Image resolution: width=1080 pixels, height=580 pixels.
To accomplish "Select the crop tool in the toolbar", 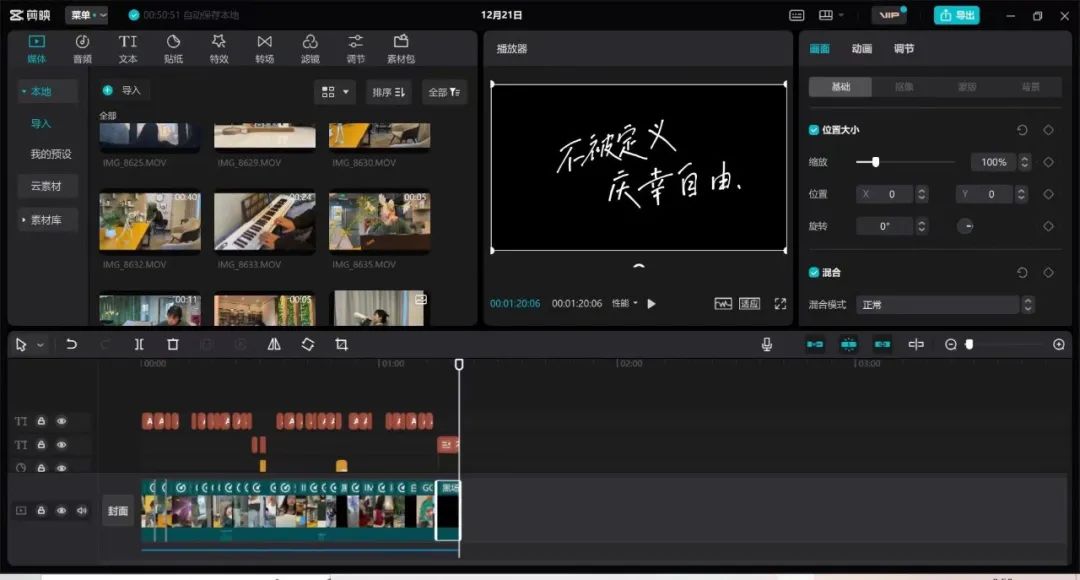I will pyautogui.click(x=340, y=344).
